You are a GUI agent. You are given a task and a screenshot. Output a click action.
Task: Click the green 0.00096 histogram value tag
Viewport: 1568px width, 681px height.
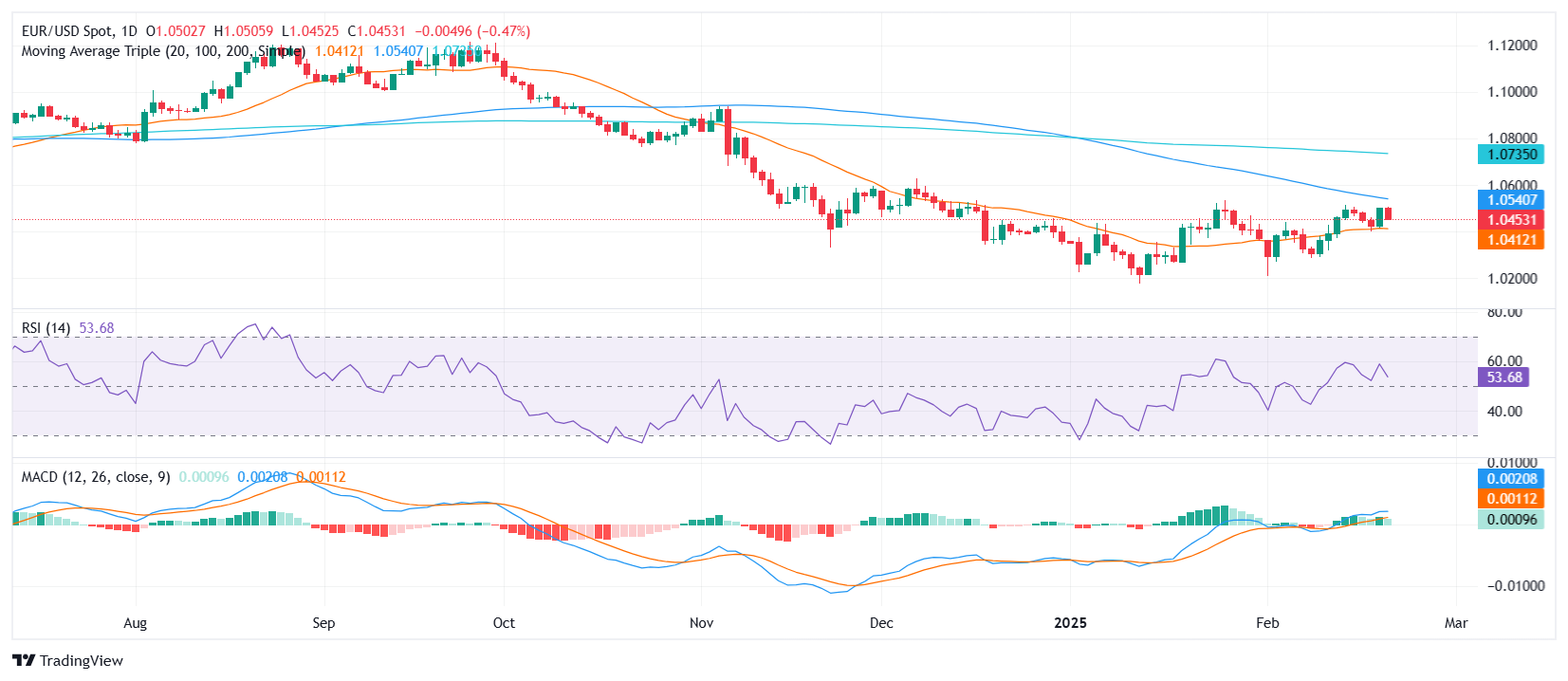(x=1510, y=520)
